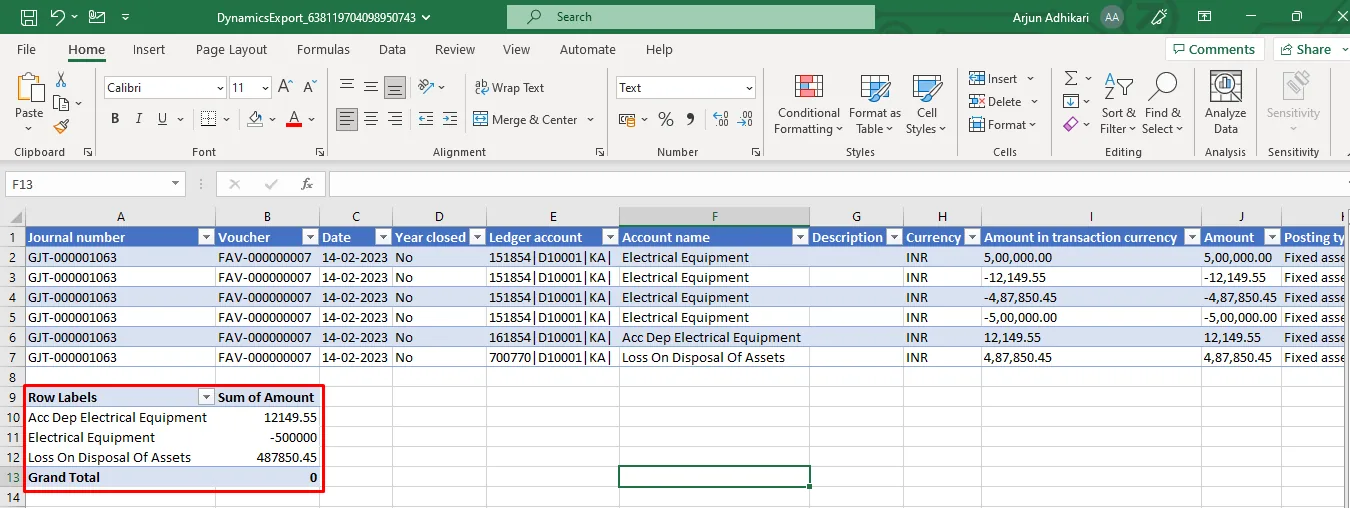Apply the Fill Color bucket
This screenshot has height=508, width=1350.
coord(256,119)
